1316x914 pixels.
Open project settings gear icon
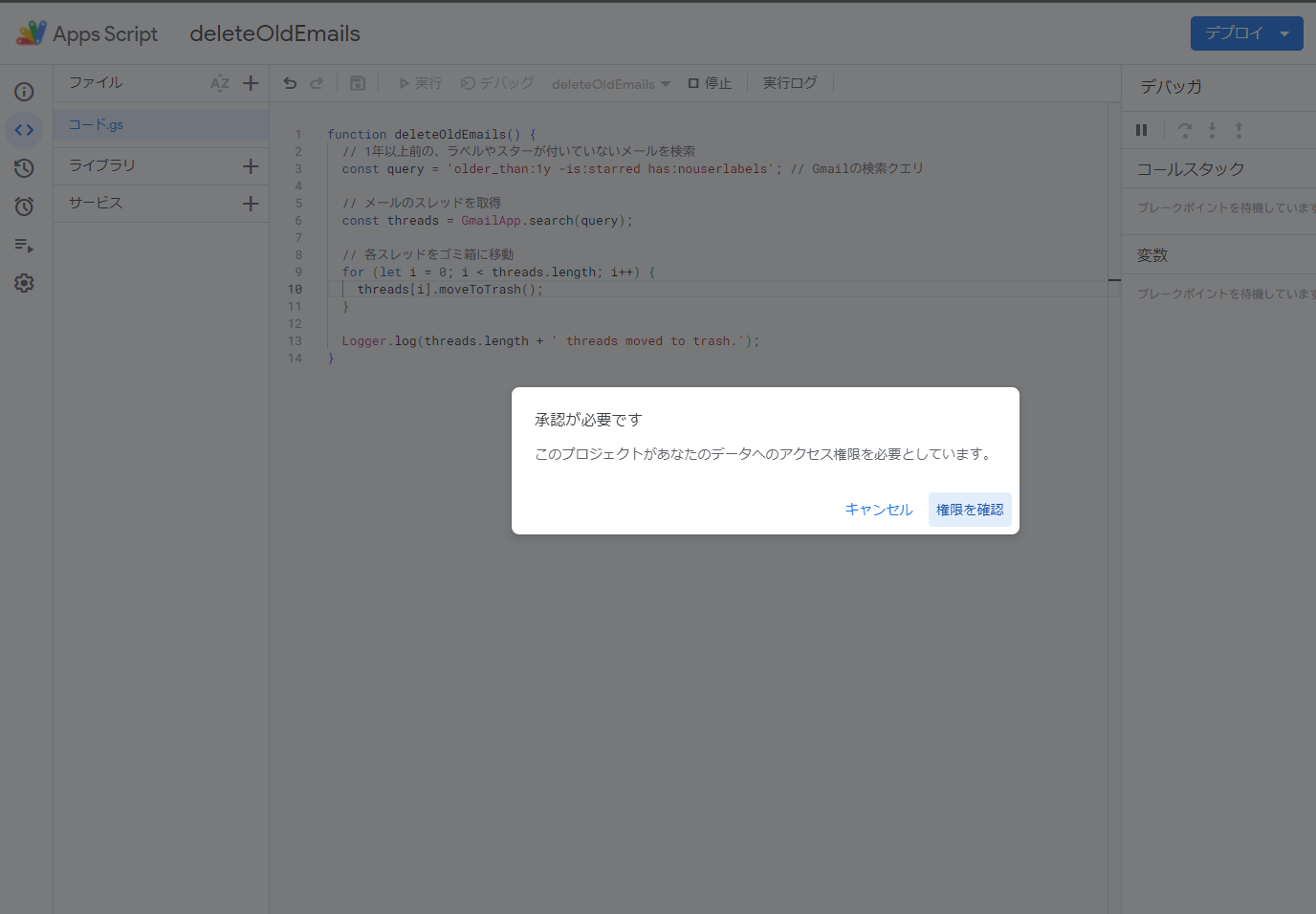[x=24, y=283]
